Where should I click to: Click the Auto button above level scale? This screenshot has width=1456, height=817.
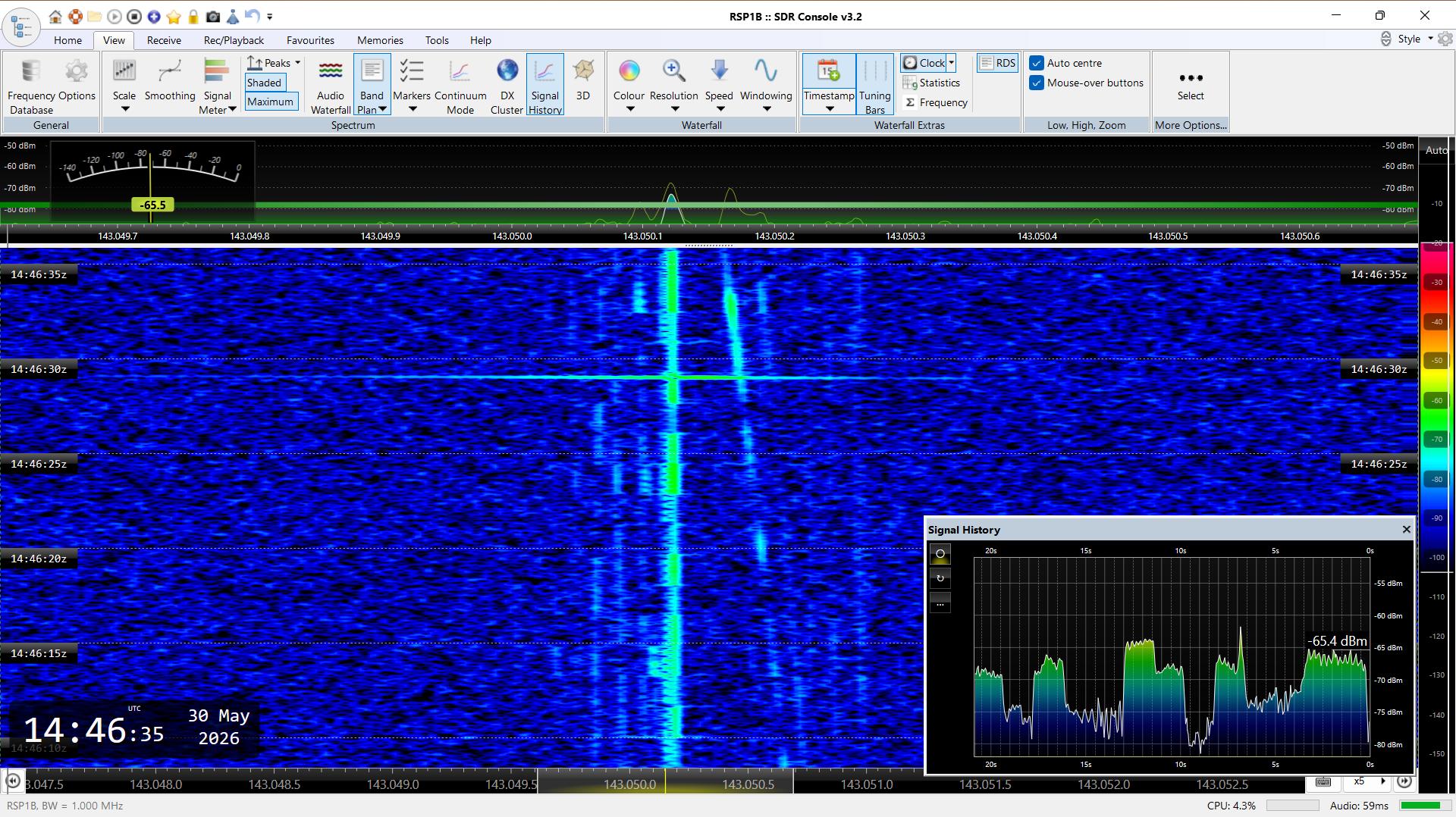click(x=1436, y=150)
